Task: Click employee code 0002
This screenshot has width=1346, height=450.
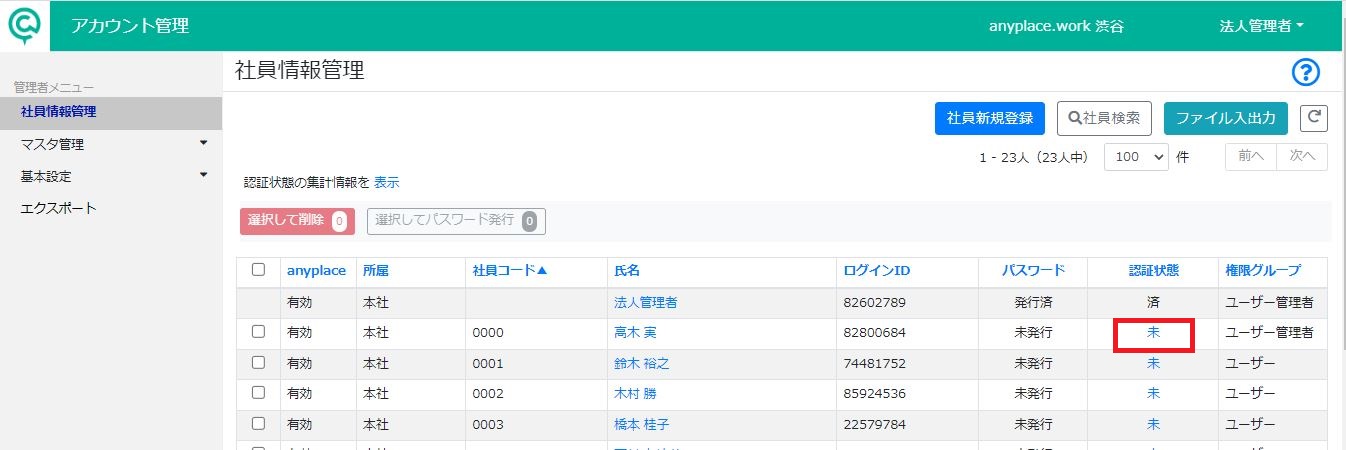Action: point(488,394)
